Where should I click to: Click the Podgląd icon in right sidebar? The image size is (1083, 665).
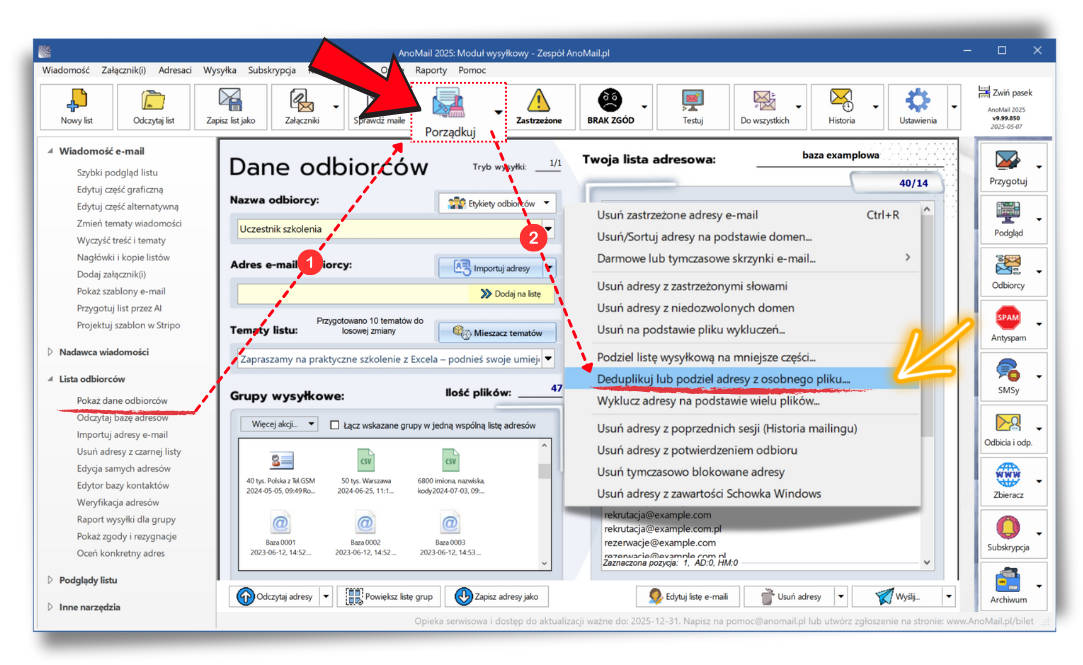[x=1008, y=213]
